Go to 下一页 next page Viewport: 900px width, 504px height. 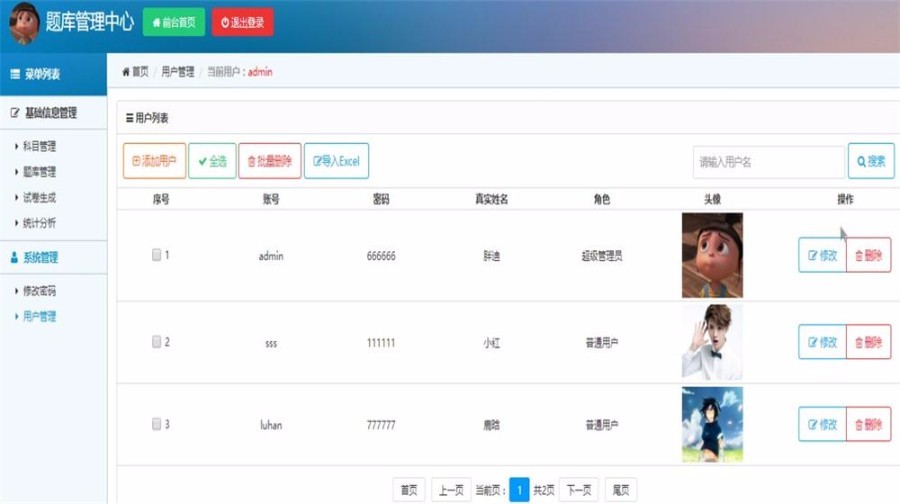579,490
